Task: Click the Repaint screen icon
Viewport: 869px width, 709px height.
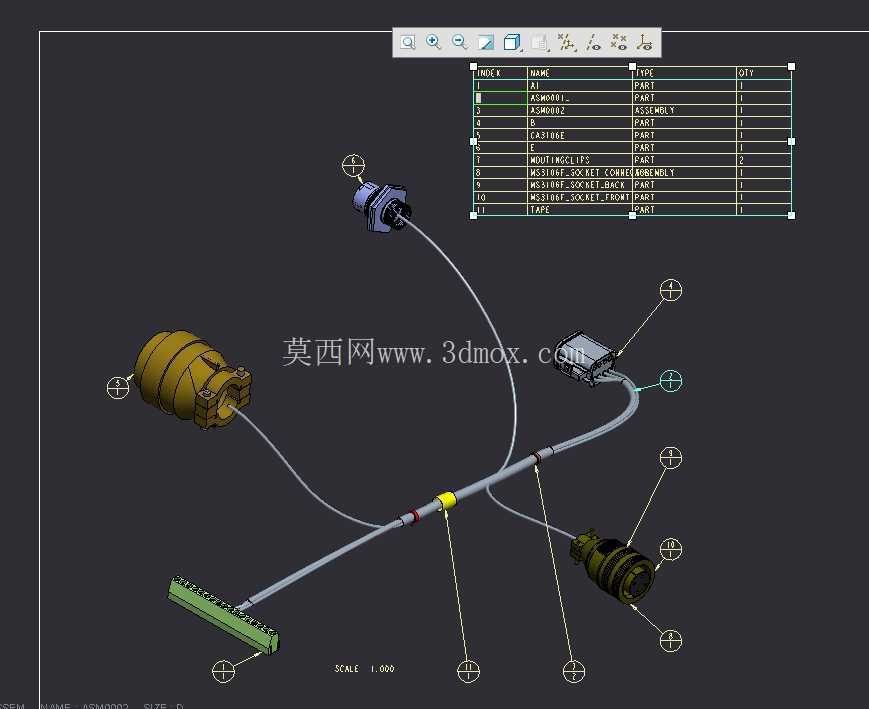Action: coord(486,42)
